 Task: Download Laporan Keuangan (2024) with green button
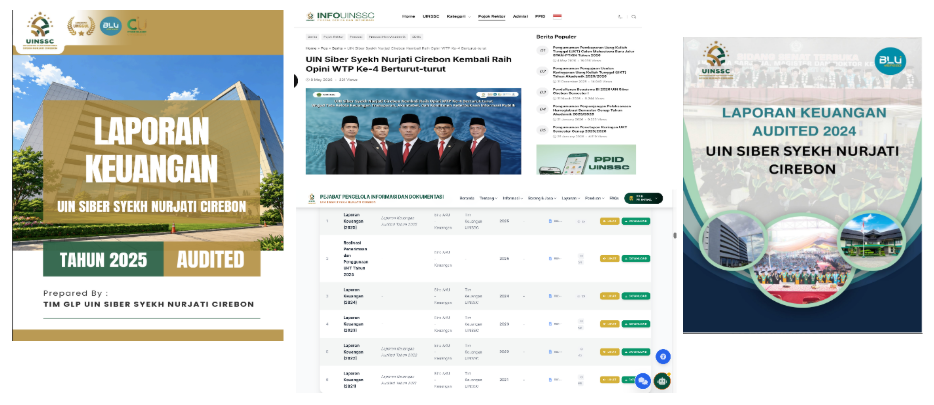[636, 296]
